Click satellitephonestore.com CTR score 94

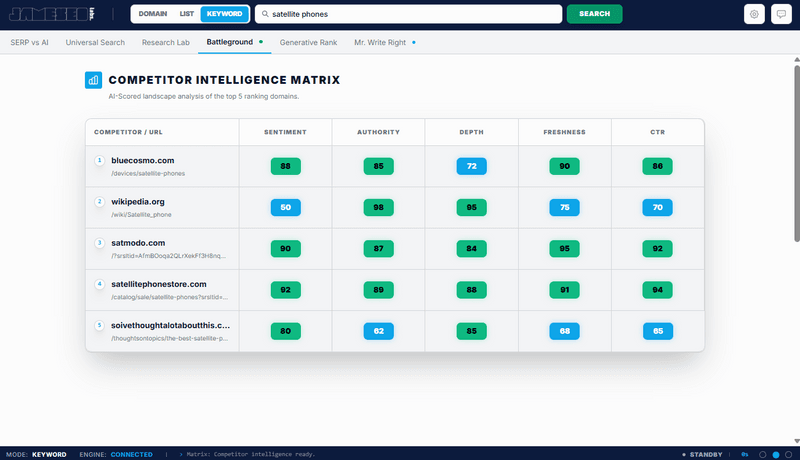pyautogui.click(x=658, y=290)
